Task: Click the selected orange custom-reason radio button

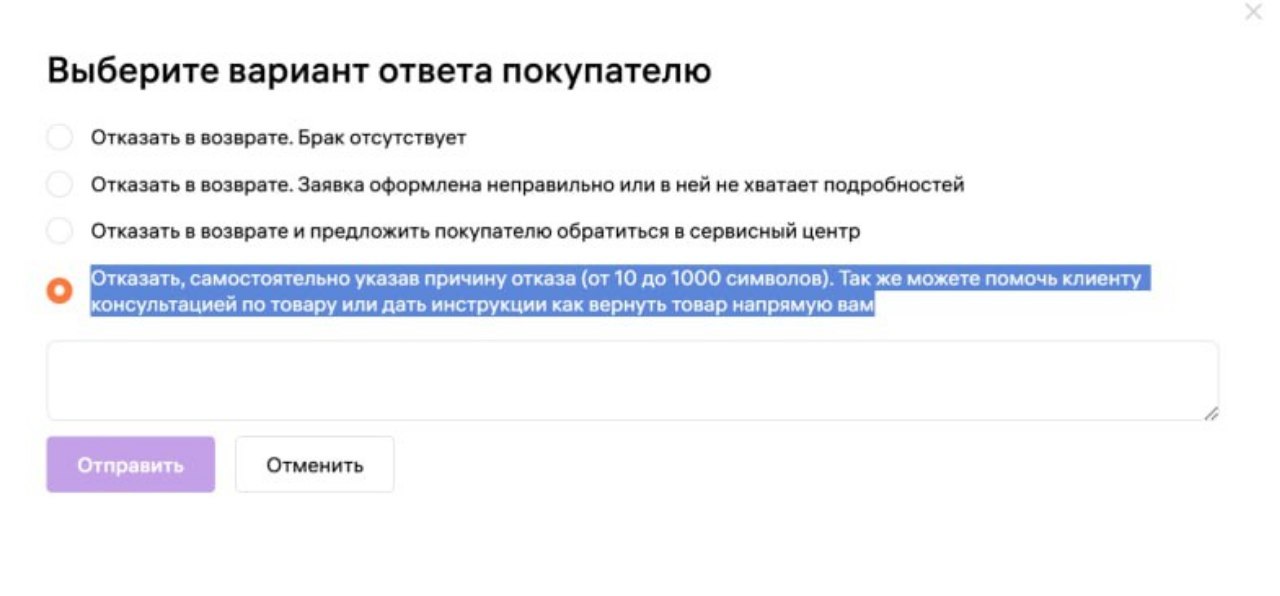Action: coord(60,291)
